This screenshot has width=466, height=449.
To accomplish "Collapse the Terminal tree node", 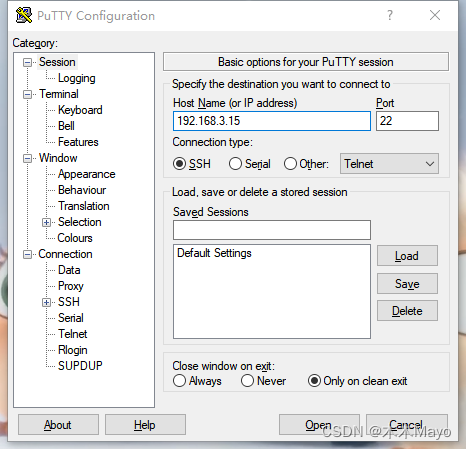I will click(27, 94).
